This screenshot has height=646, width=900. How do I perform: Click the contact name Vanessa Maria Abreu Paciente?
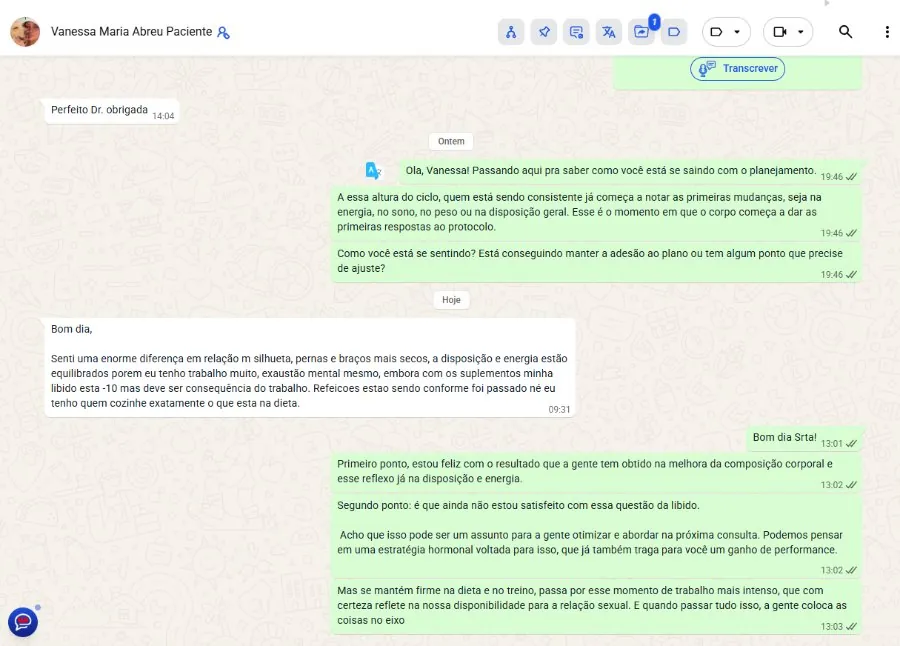point(131,32)
